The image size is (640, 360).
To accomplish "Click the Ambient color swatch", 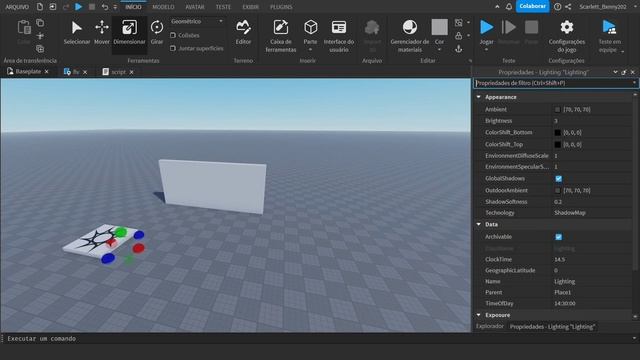I will pos(558,109).
